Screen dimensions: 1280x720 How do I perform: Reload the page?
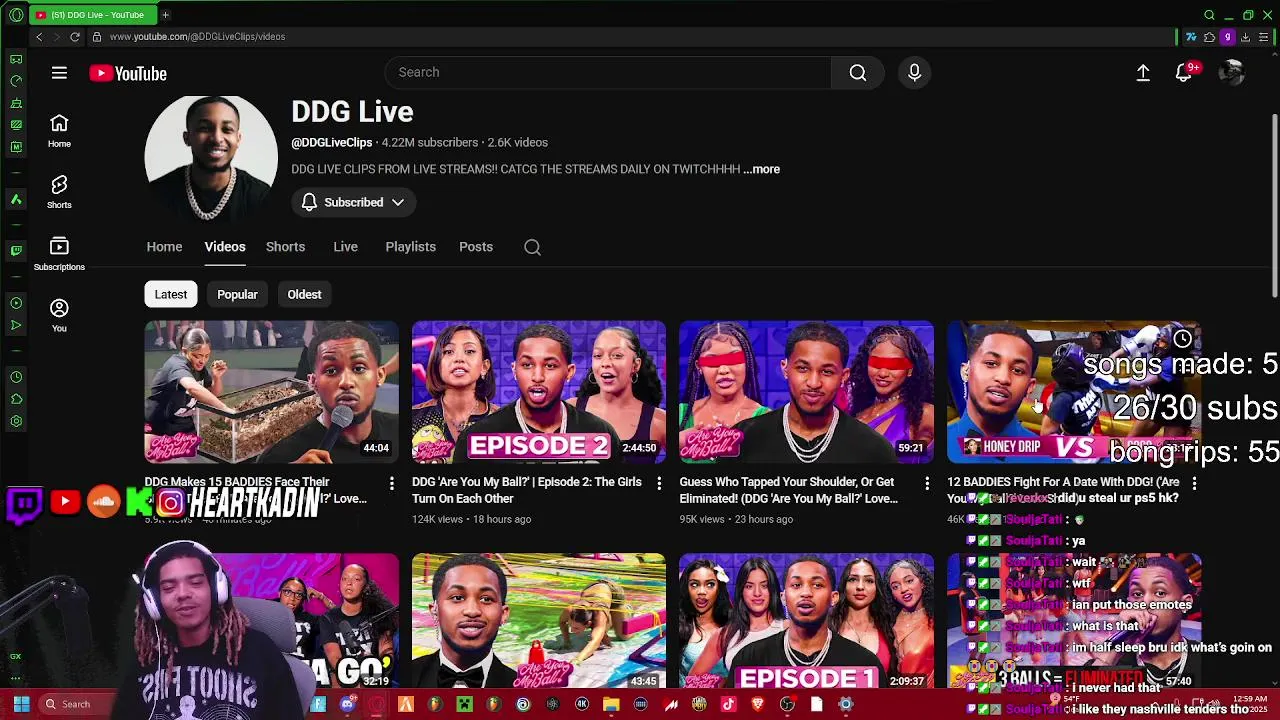pos(75,37)
